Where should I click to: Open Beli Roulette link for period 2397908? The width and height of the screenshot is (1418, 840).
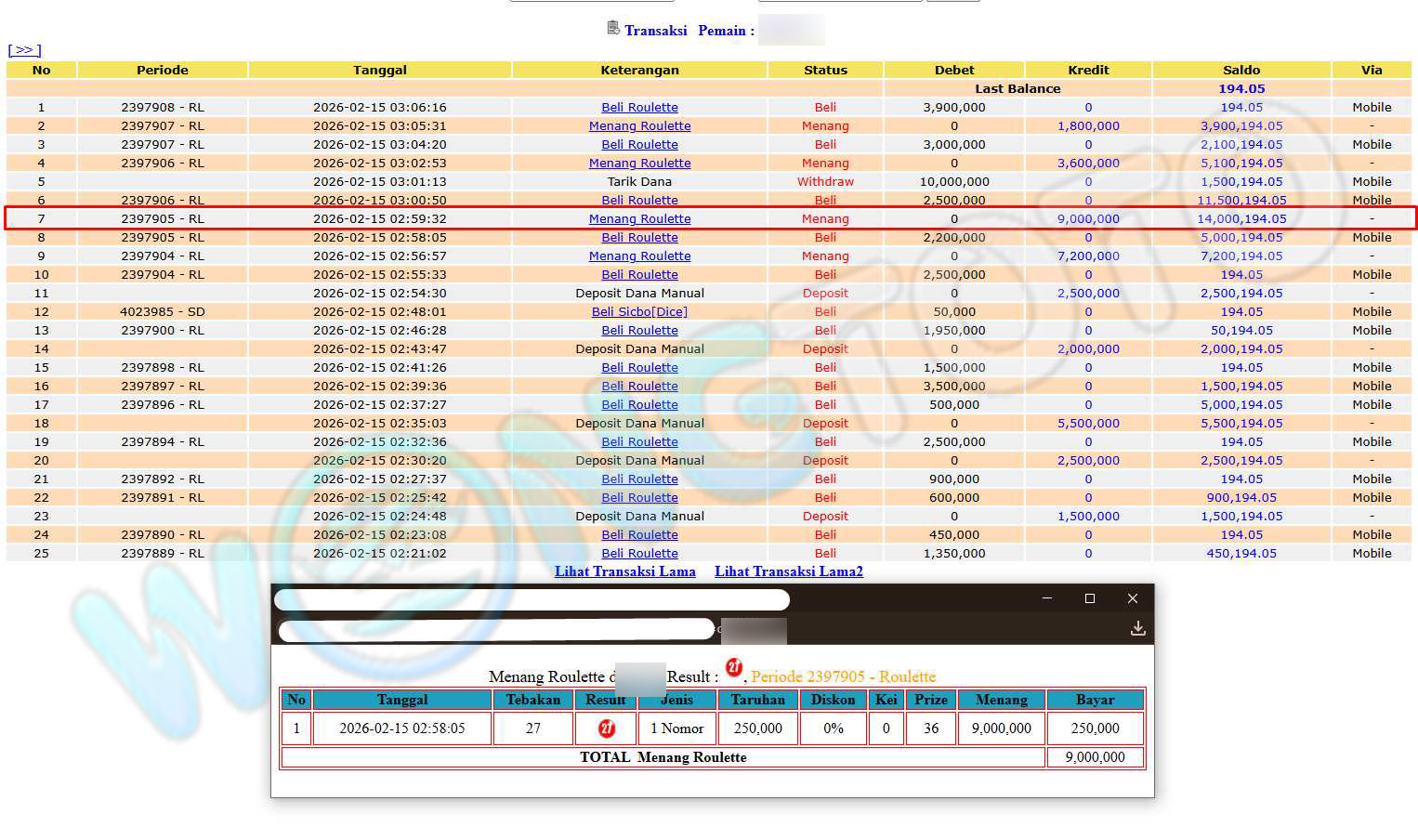639,108
